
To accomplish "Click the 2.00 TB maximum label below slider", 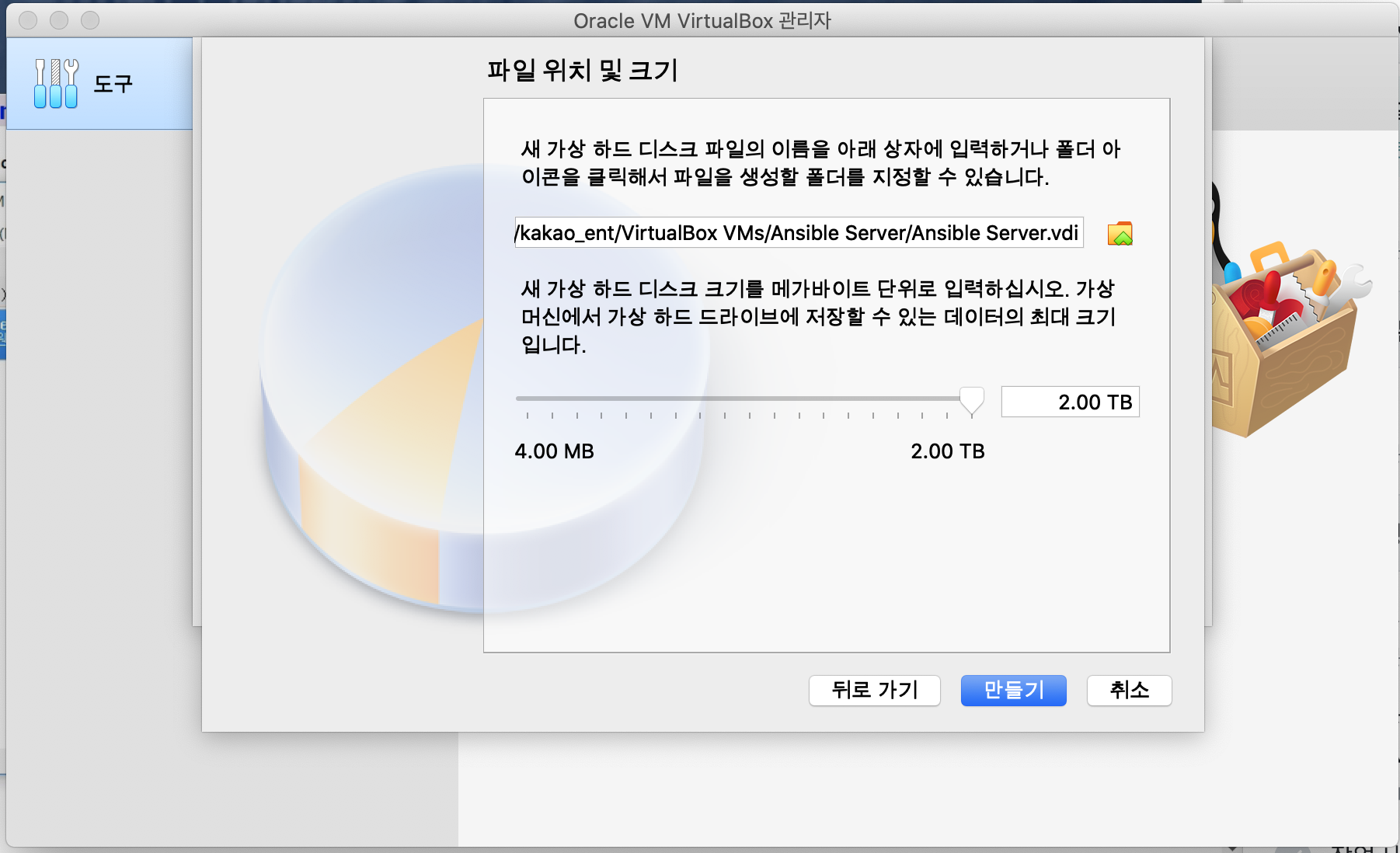I will click(947, 451).
